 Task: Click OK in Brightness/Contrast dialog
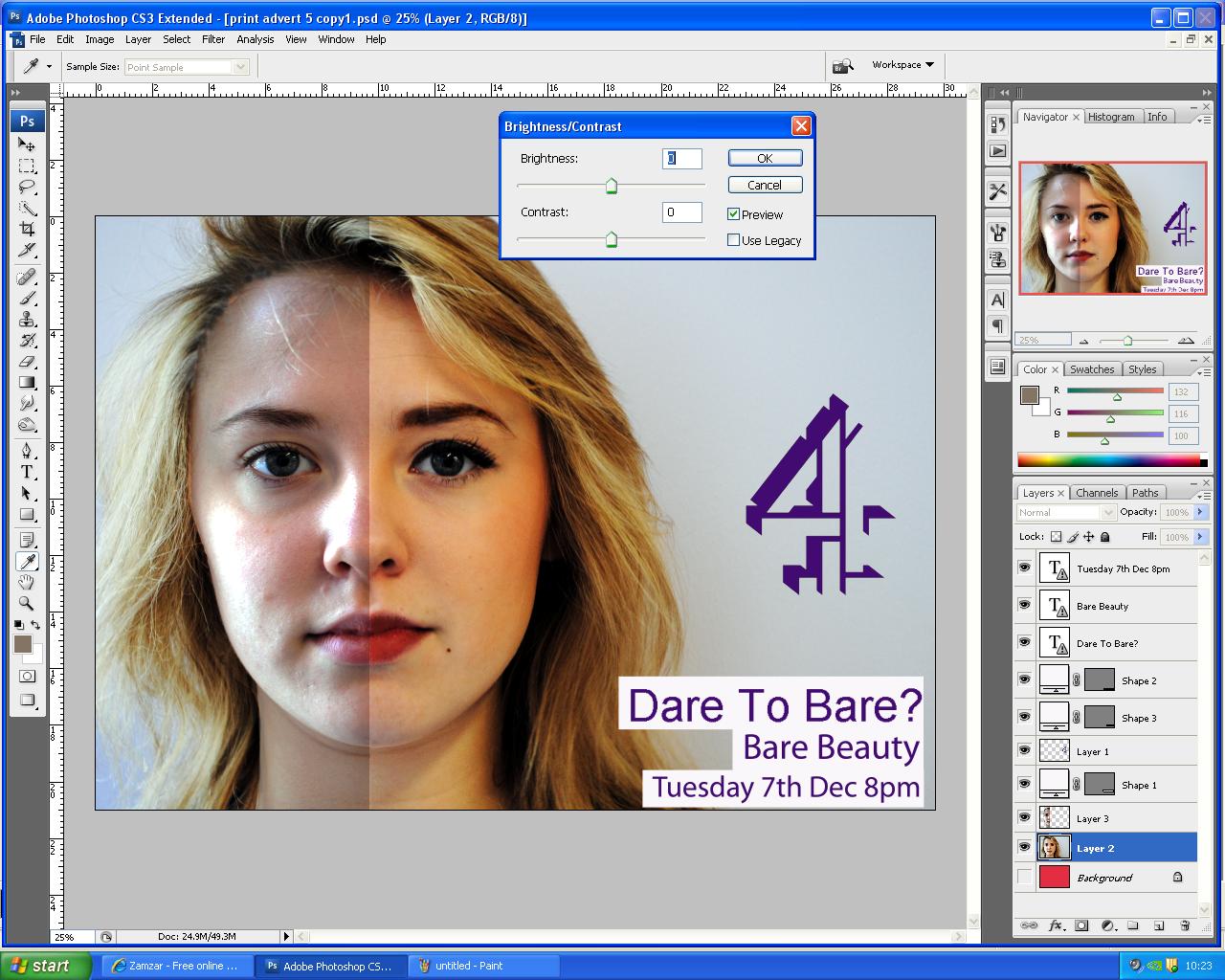pos(765,158)
